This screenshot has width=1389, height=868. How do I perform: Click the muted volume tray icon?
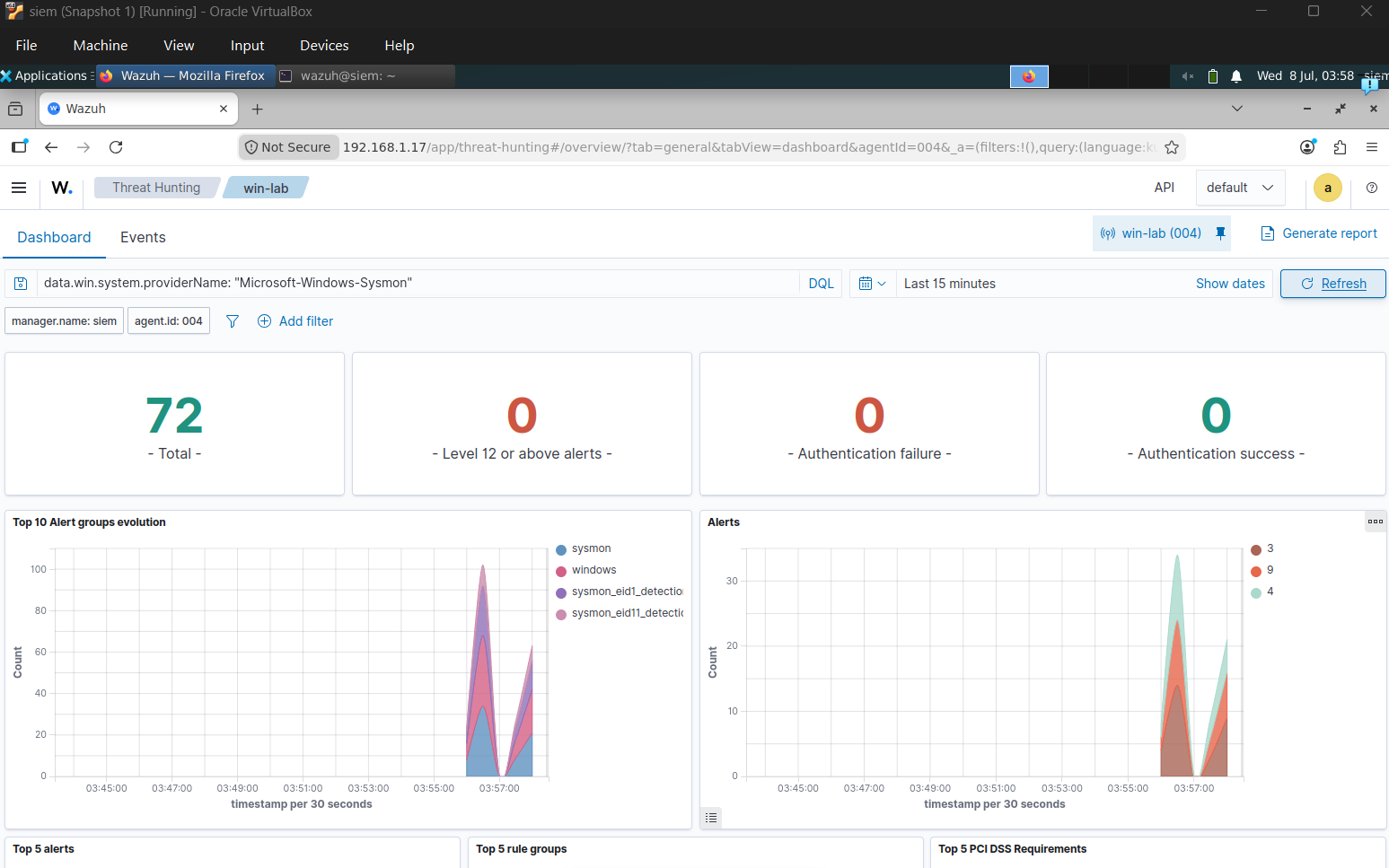1188,76
